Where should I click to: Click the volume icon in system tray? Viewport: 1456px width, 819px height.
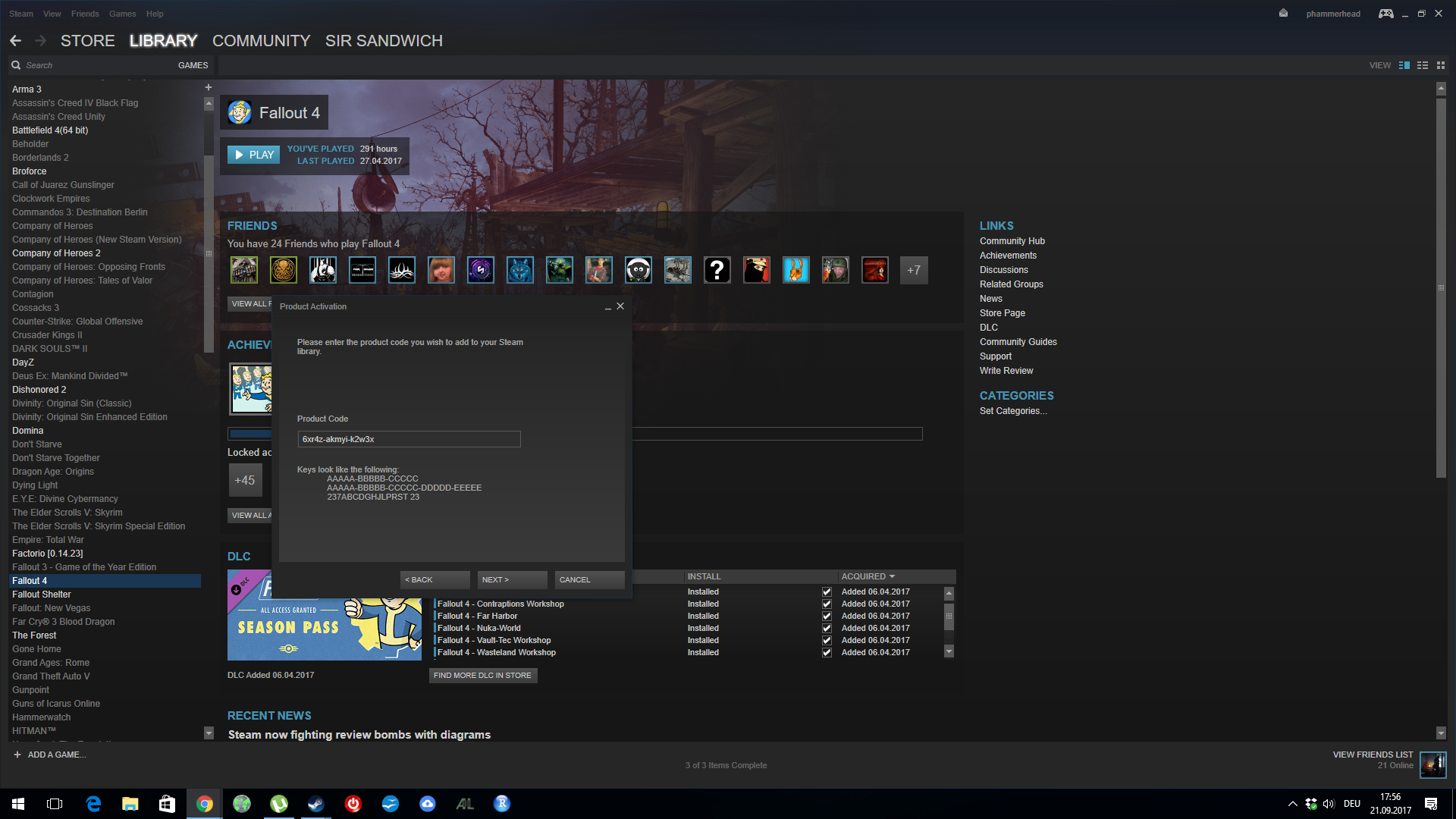point(1329,804)
